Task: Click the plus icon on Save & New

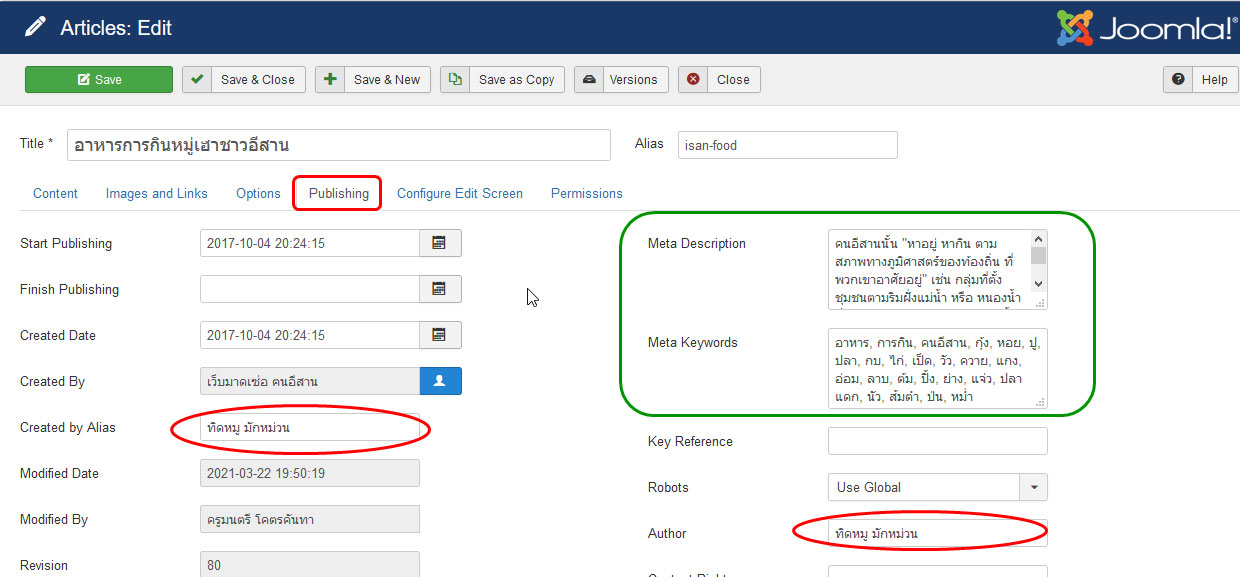Action: pos(330,79)
